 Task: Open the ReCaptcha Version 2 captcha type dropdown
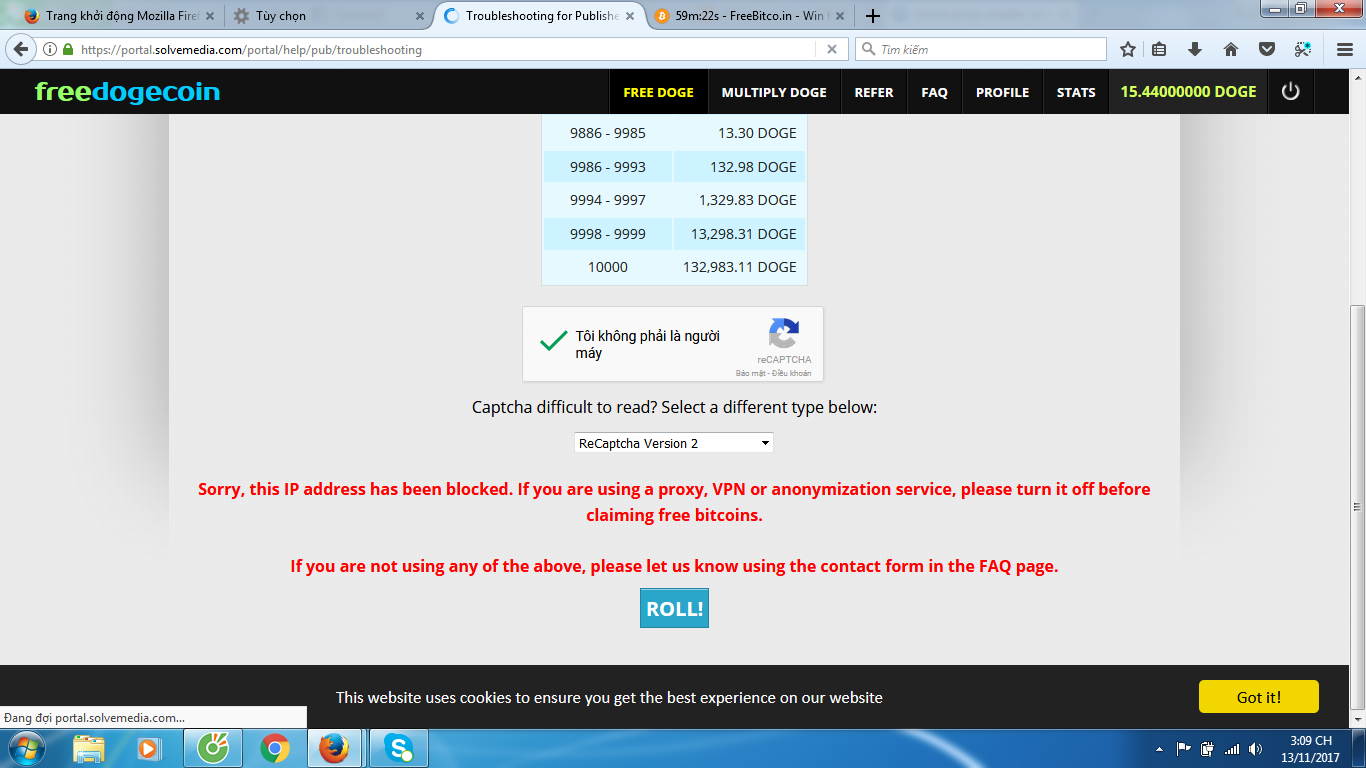pyautogui.click(x=674, y=443)
